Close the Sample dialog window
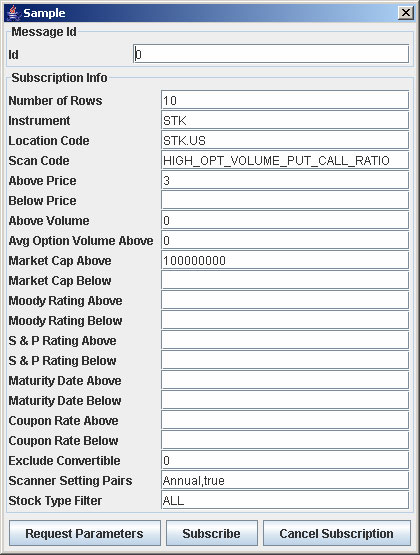Screen dimensions: 420x555 pos(405,13)
